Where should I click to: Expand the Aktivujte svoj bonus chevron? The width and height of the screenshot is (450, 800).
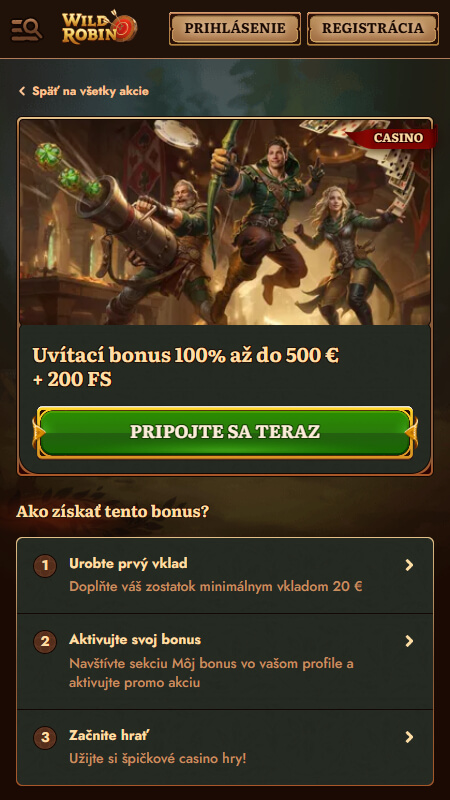coord(409,641)
